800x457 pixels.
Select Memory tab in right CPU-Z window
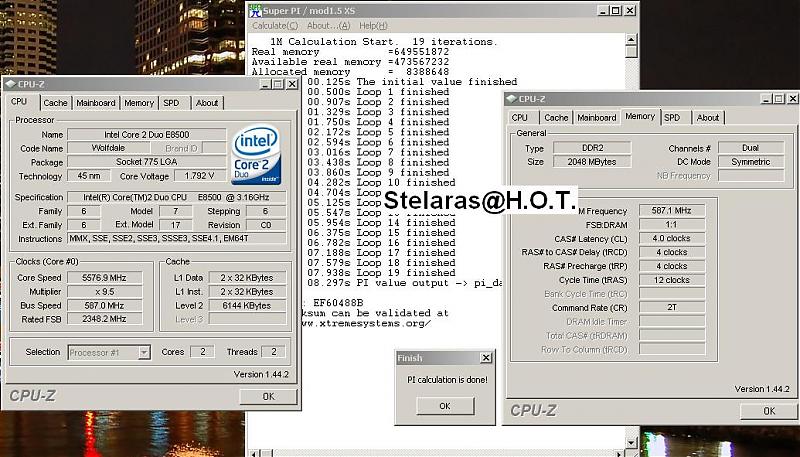(640, 116)
